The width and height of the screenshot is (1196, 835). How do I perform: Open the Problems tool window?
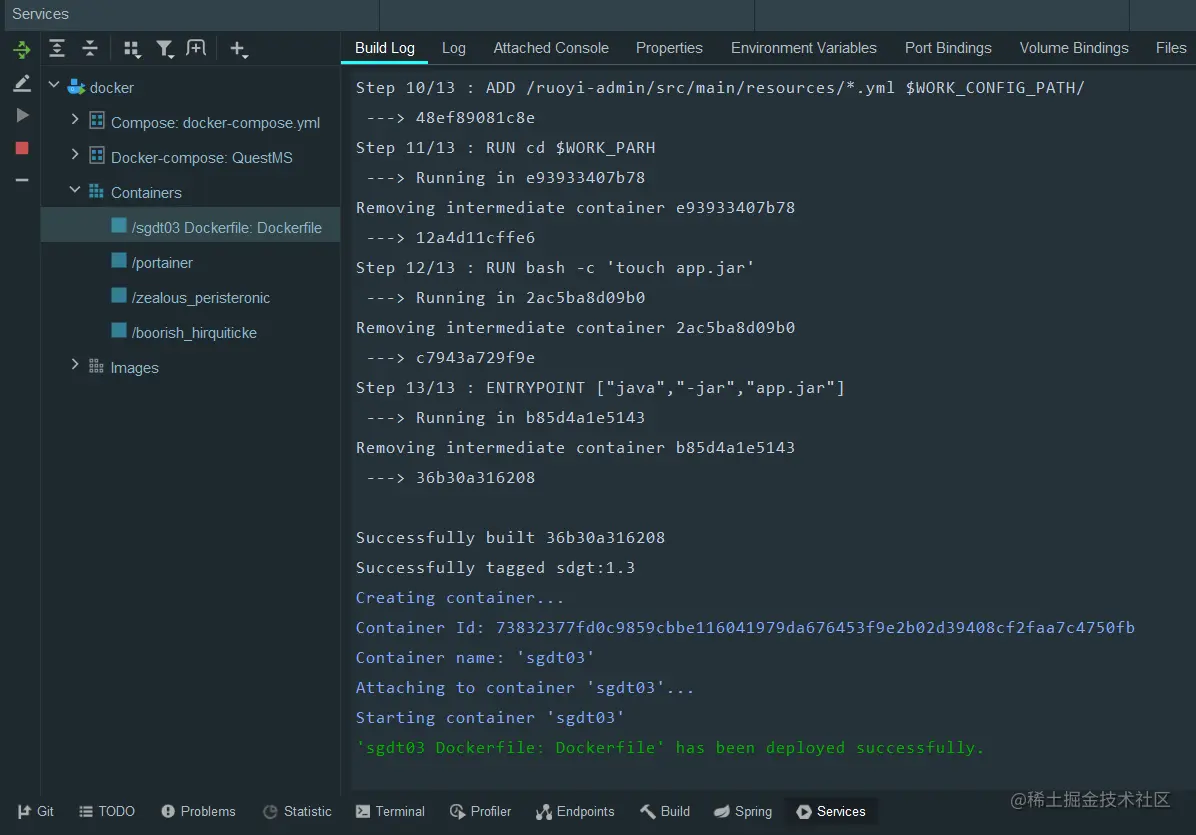198,811
